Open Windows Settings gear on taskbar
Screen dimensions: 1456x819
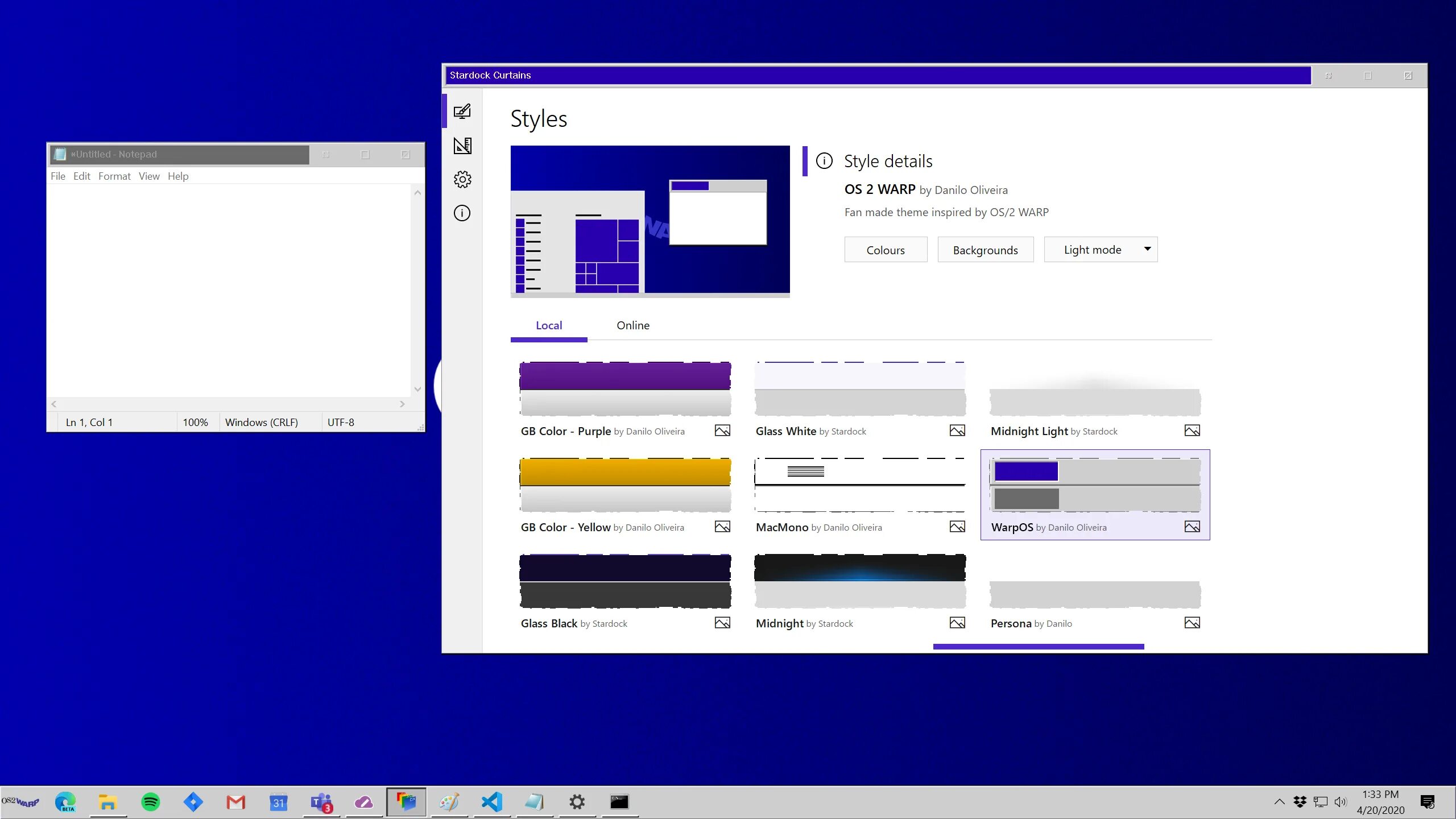pos(577,802)
